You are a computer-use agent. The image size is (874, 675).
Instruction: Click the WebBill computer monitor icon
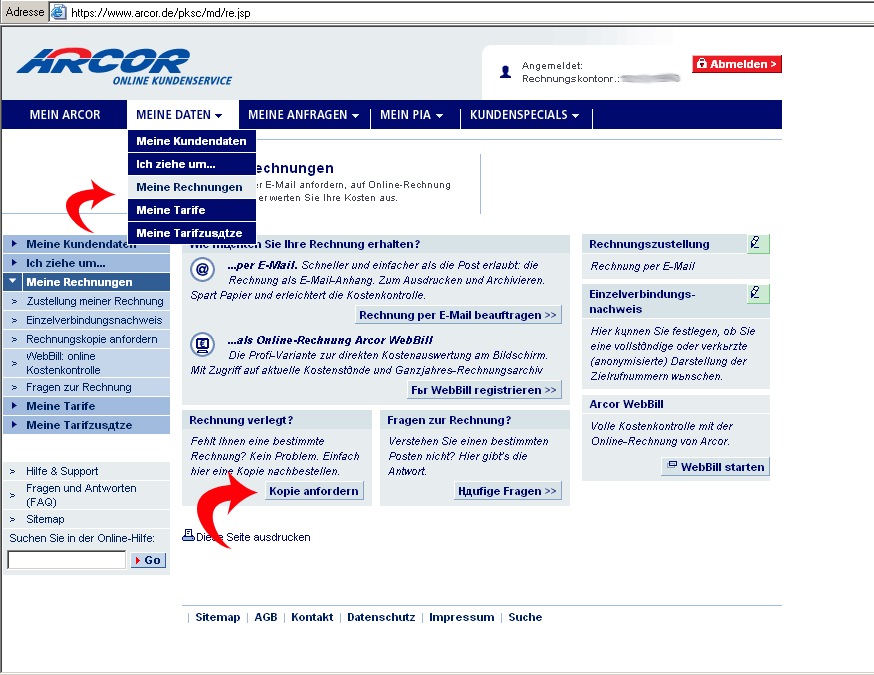pos(202,345)
